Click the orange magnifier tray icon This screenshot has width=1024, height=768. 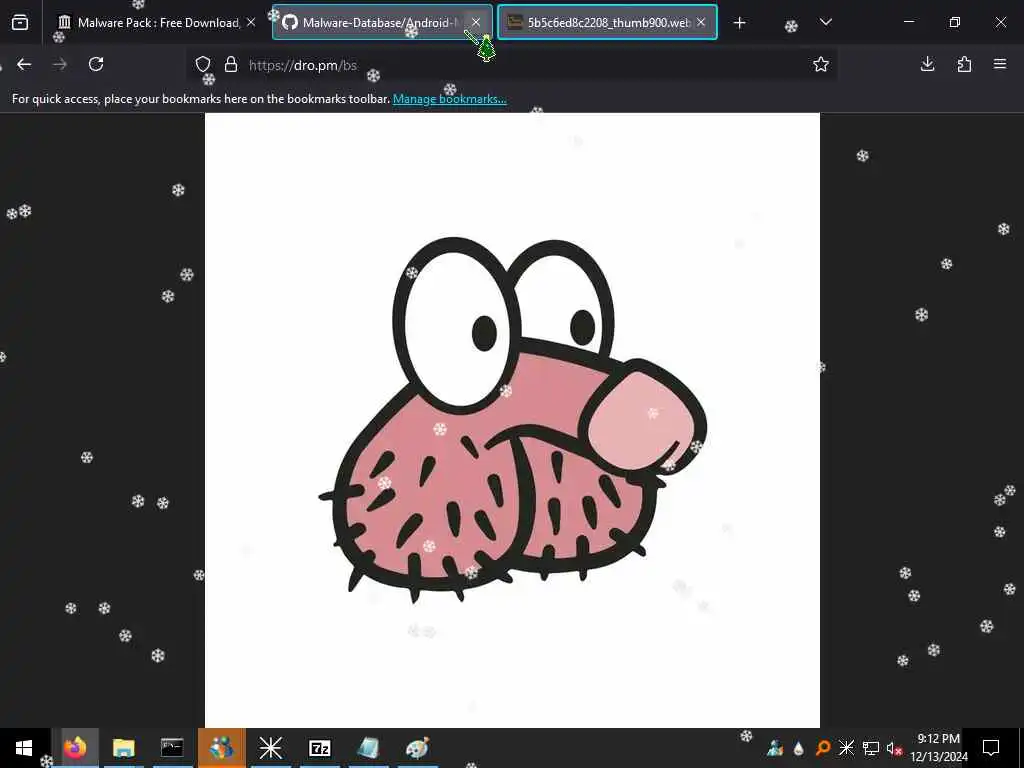(x=823, y=748)
